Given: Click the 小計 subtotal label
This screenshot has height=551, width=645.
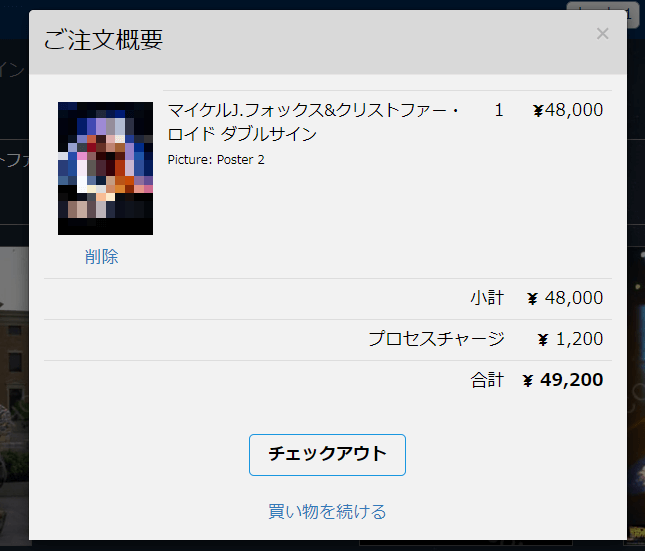Looking at the screenshot, I should [487, 298].
